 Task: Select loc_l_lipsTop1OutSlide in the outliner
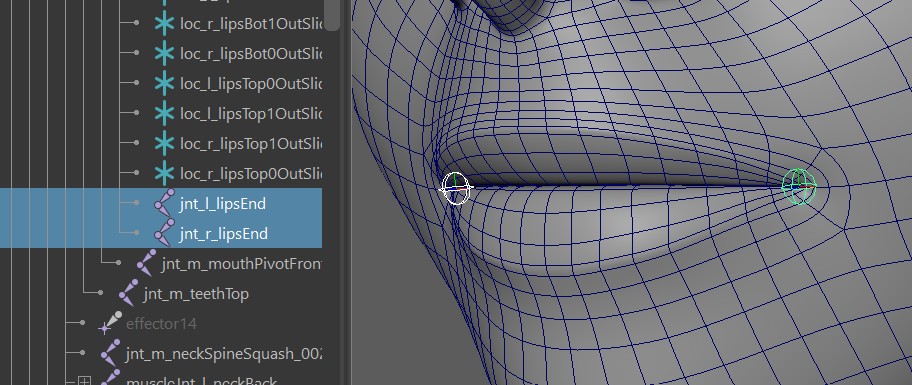point(251,113)
